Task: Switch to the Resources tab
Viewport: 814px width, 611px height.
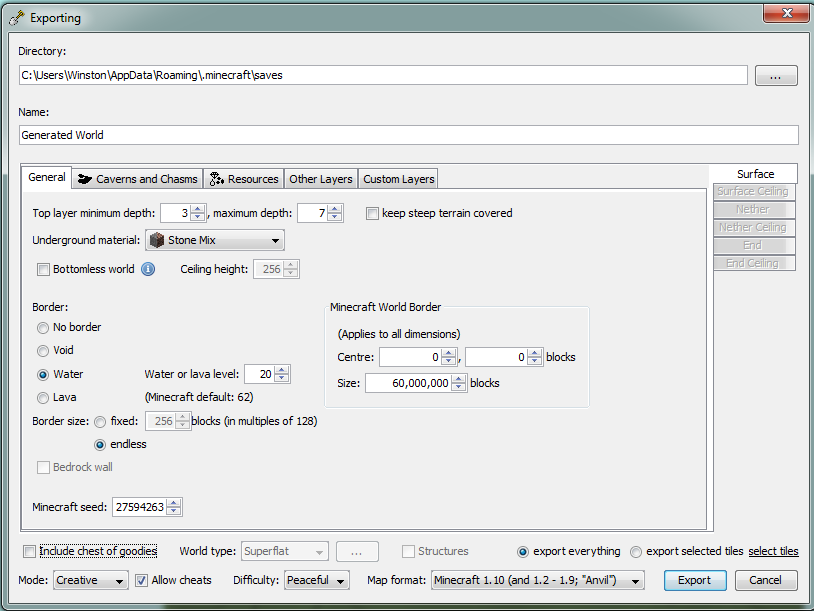Action: pos(243,179)
